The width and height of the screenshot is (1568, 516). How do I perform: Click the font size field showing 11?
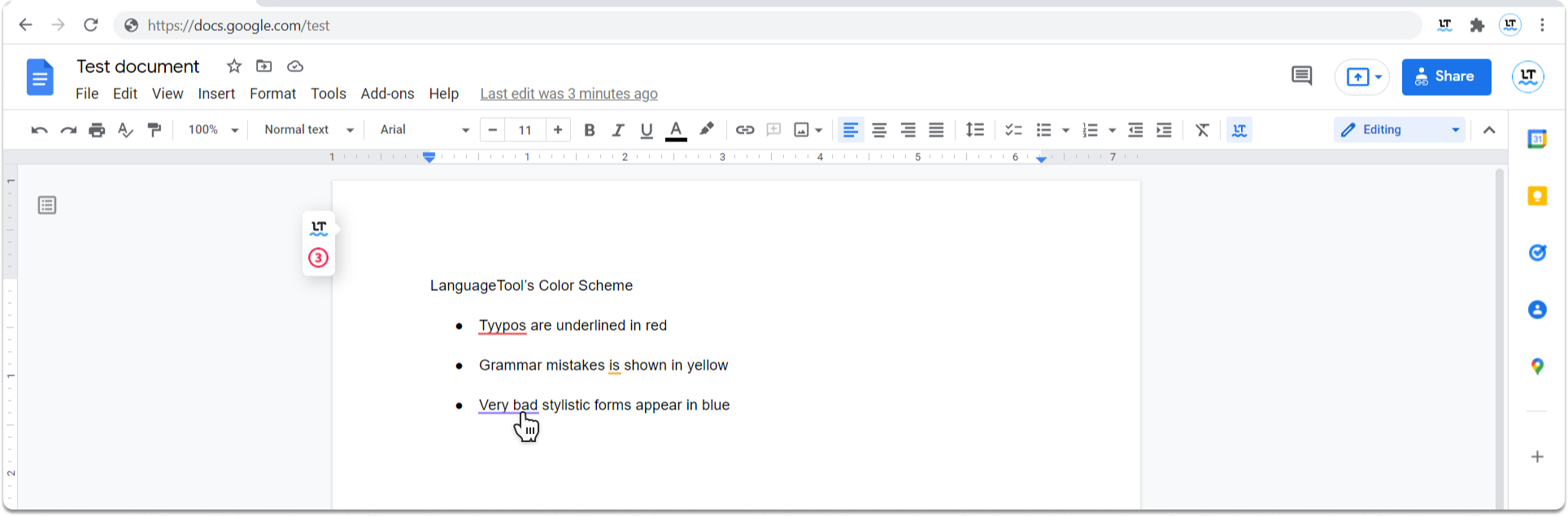coord(525,130)
